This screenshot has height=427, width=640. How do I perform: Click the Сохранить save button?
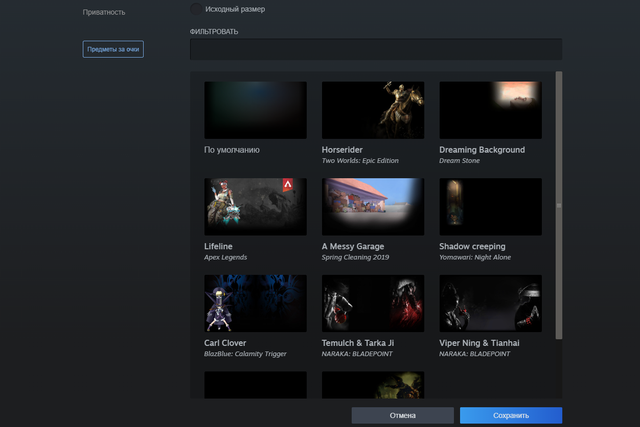511,415
